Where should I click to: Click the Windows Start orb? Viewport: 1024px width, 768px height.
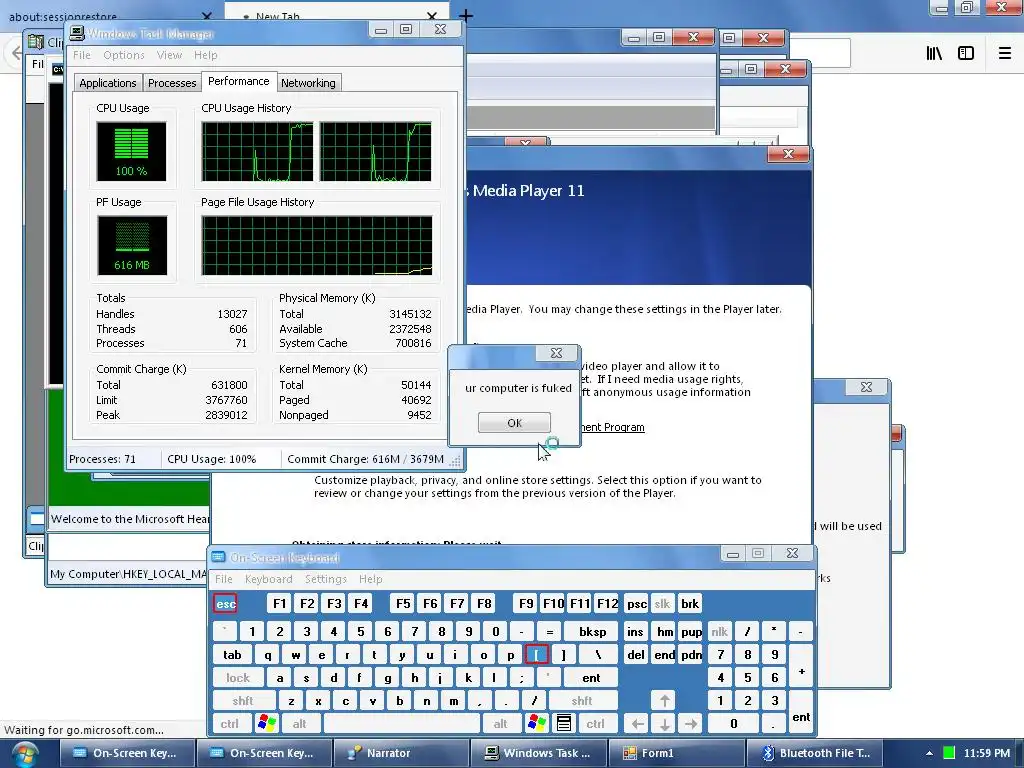point(25,754)
